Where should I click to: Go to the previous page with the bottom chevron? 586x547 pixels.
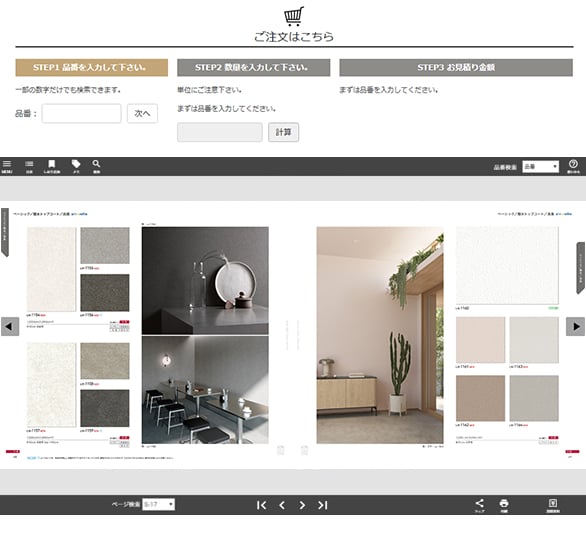pos(282,505)
